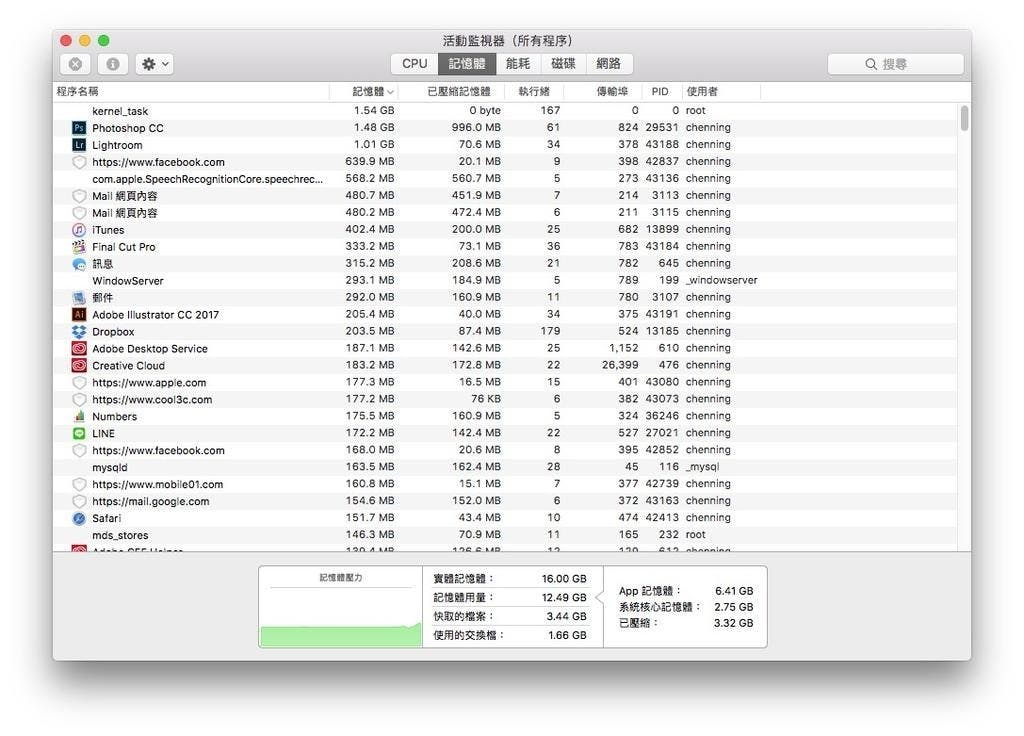Sort by PID column header
The image size is (1024, 736).
(662, 91)
